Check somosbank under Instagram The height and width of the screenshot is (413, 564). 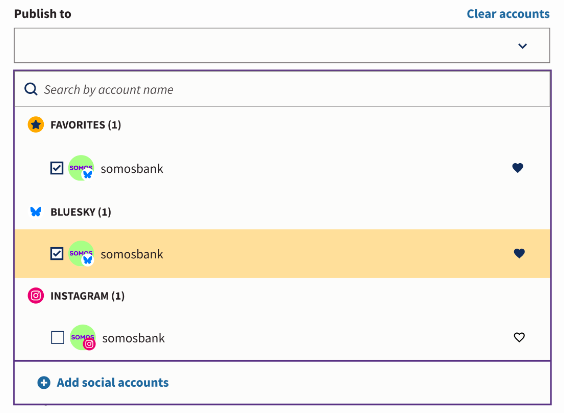click(x=58, y=337)
